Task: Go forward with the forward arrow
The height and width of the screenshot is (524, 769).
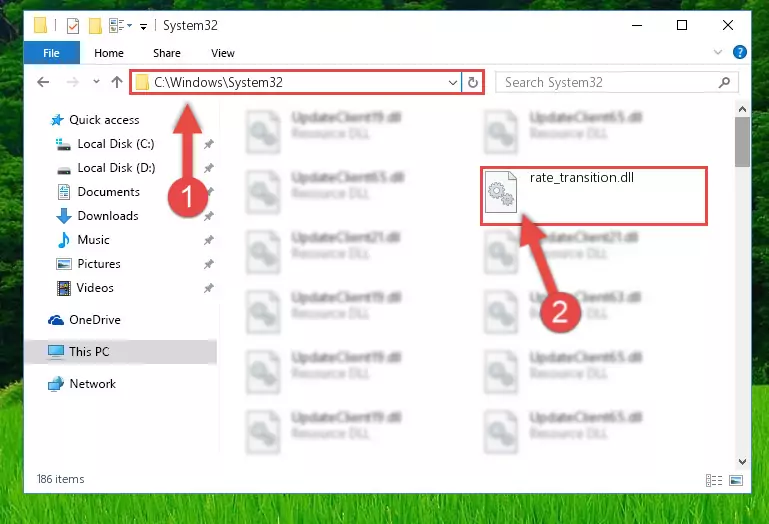Action: 73,82
